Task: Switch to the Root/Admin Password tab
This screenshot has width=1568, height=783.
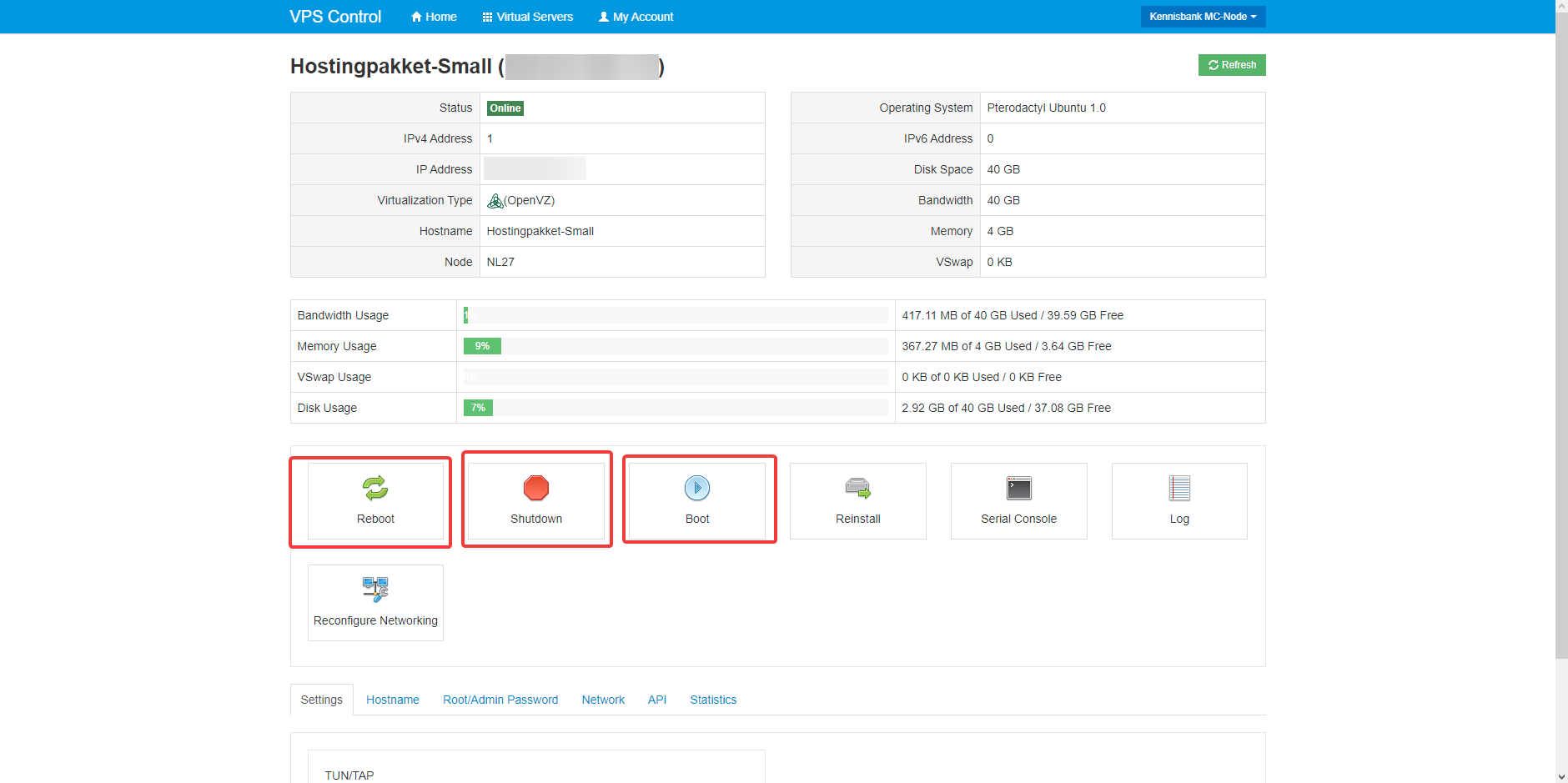Action: coord(500,700)
